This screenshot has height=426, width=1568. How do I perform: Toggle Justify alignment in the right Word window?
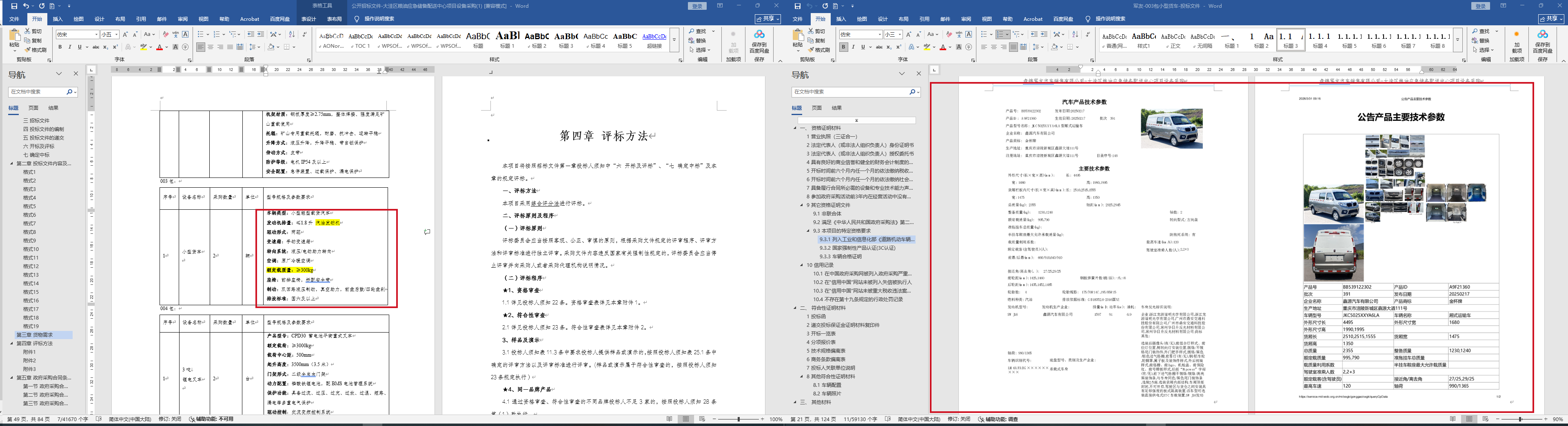1013,47
